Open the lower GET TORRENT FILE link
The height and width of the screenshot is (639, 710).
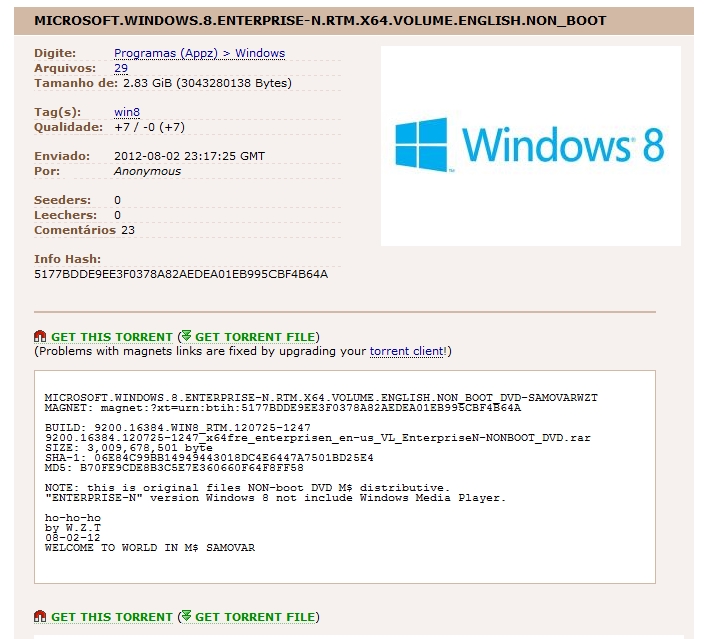255,617
